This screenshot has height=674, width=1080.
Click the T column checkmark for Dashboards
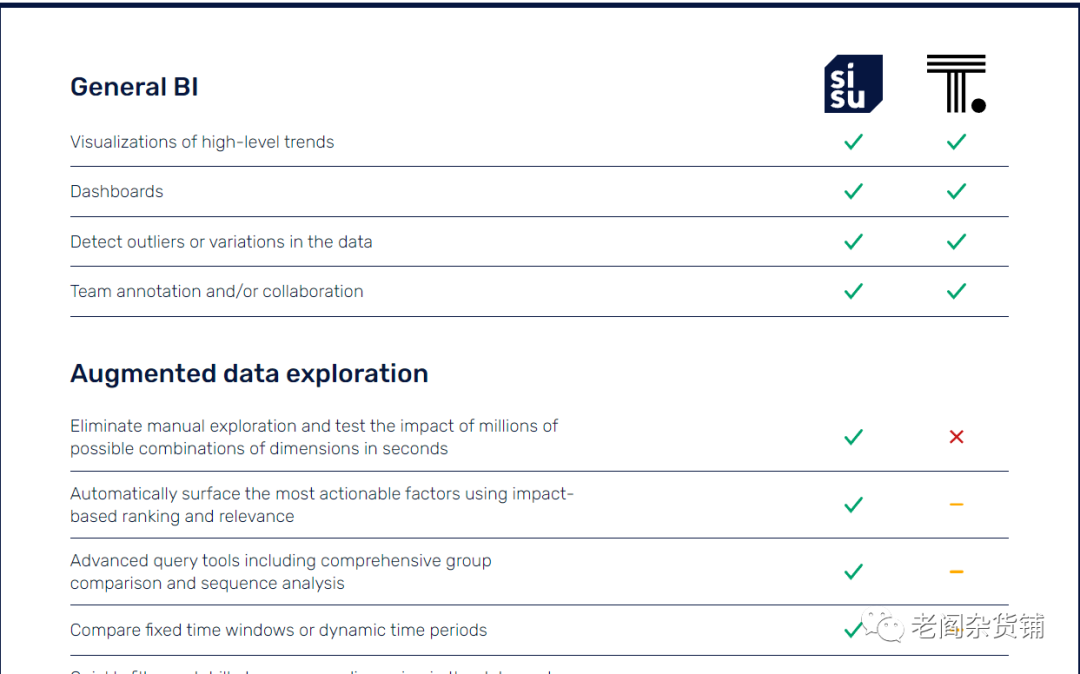click(956, 191)
